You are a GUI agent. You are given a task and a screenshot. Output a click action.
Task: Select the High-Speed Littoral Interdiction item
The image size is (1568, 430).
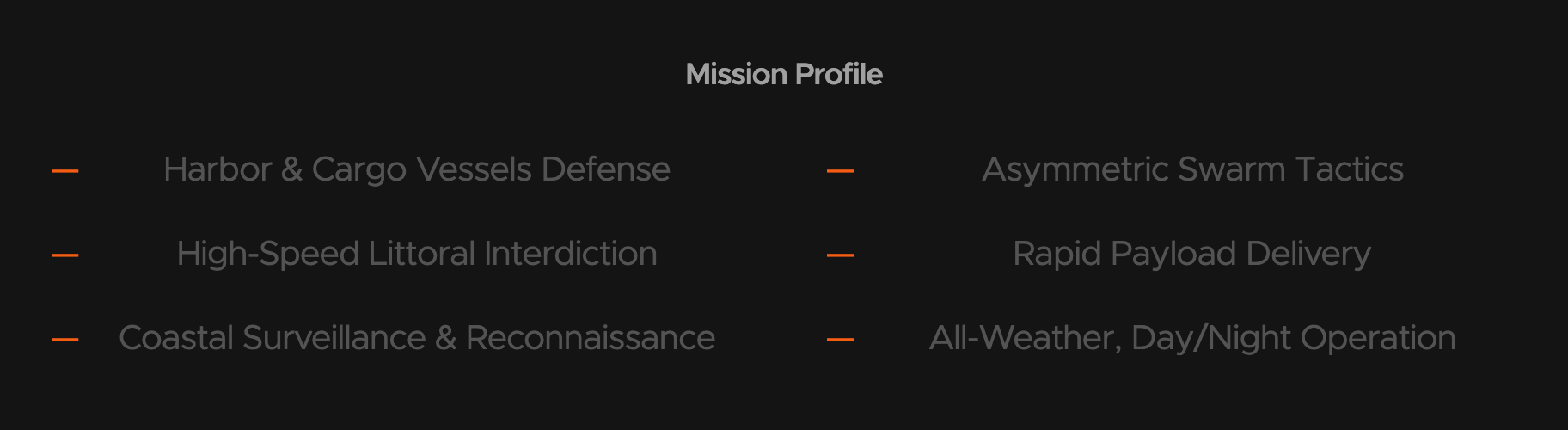(x=416, y=254)
